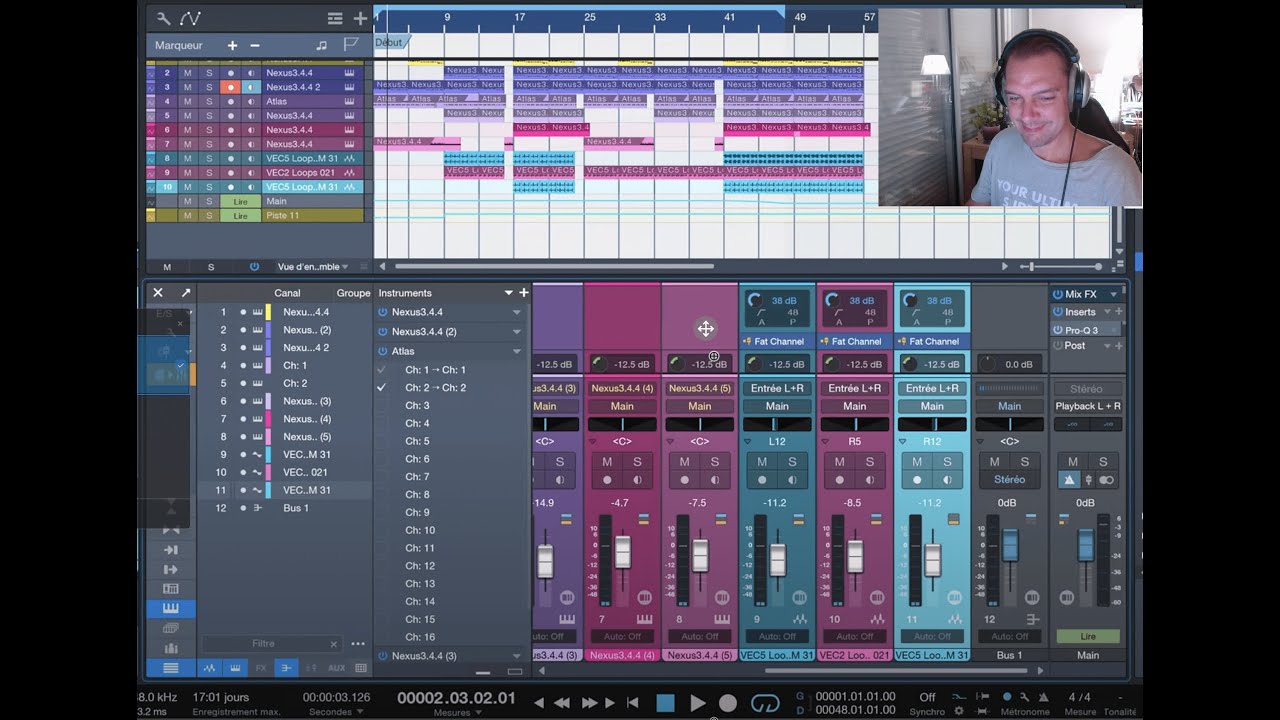Toggle bus channels filter icon
1280x720 pixels.
tap(285, 667)
